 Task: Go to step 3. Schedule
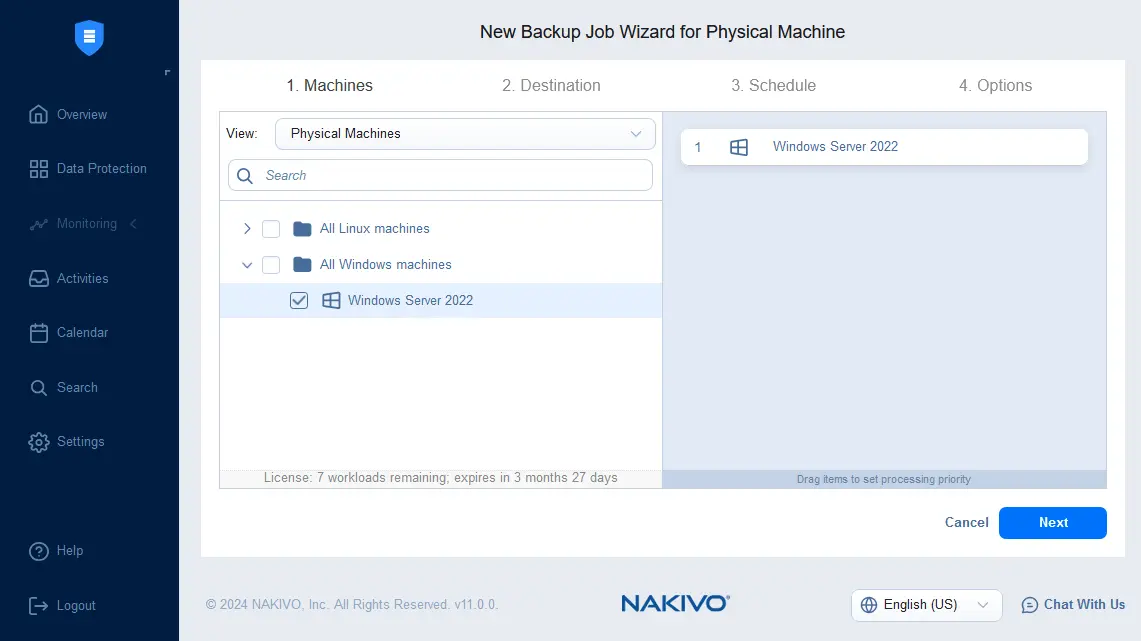[774, 85]
